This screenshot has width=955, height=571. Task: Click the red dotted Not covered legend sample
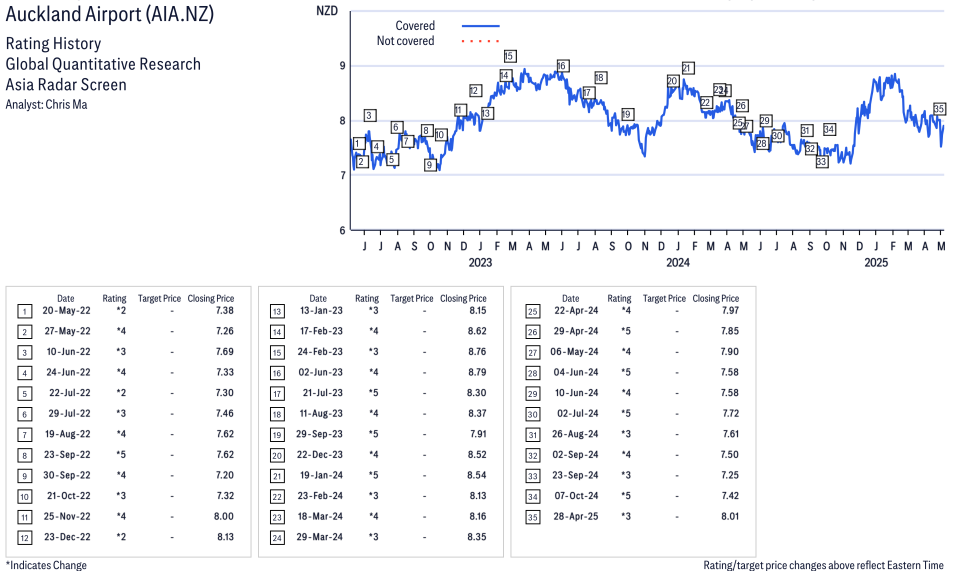(x=481, y=41)
